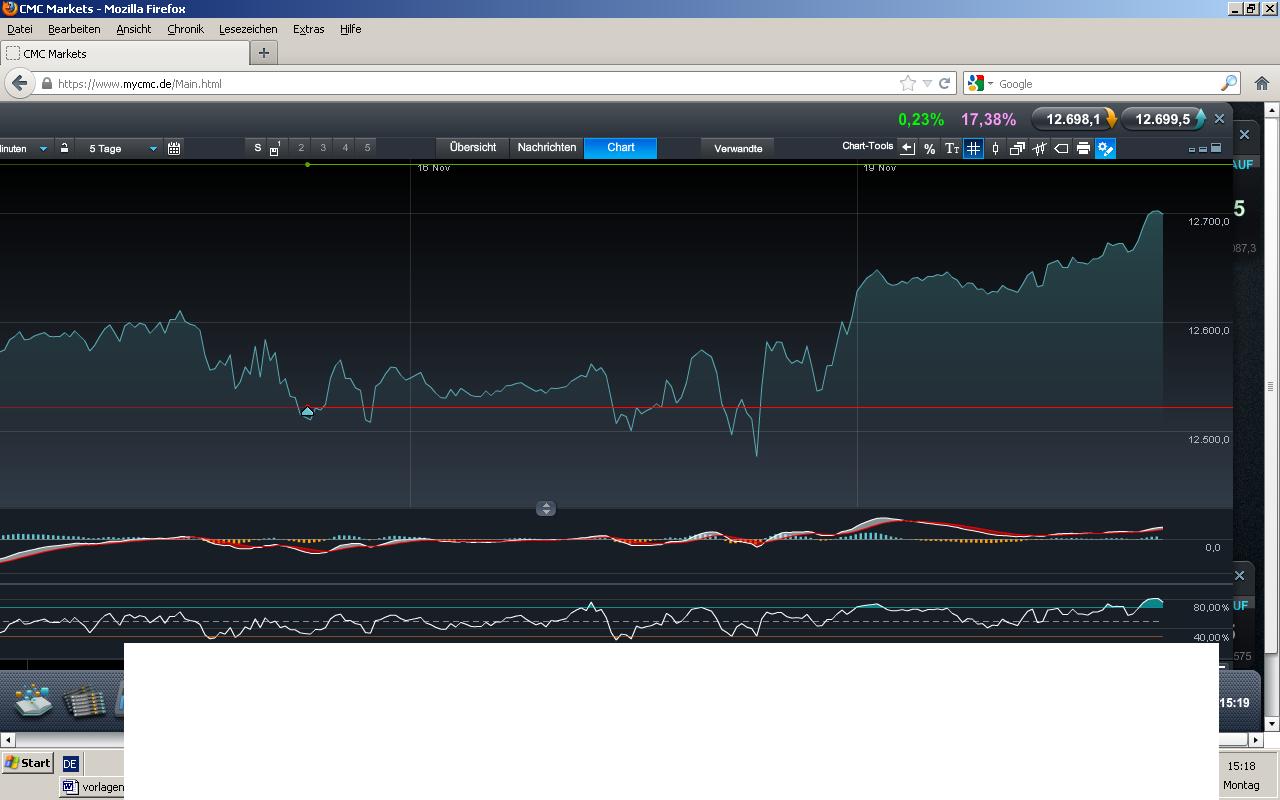Image resolution: width=1280 pixels, height=800 pixels.
Task: Click the blue trade marker on the chart
Action: (308, 411)
